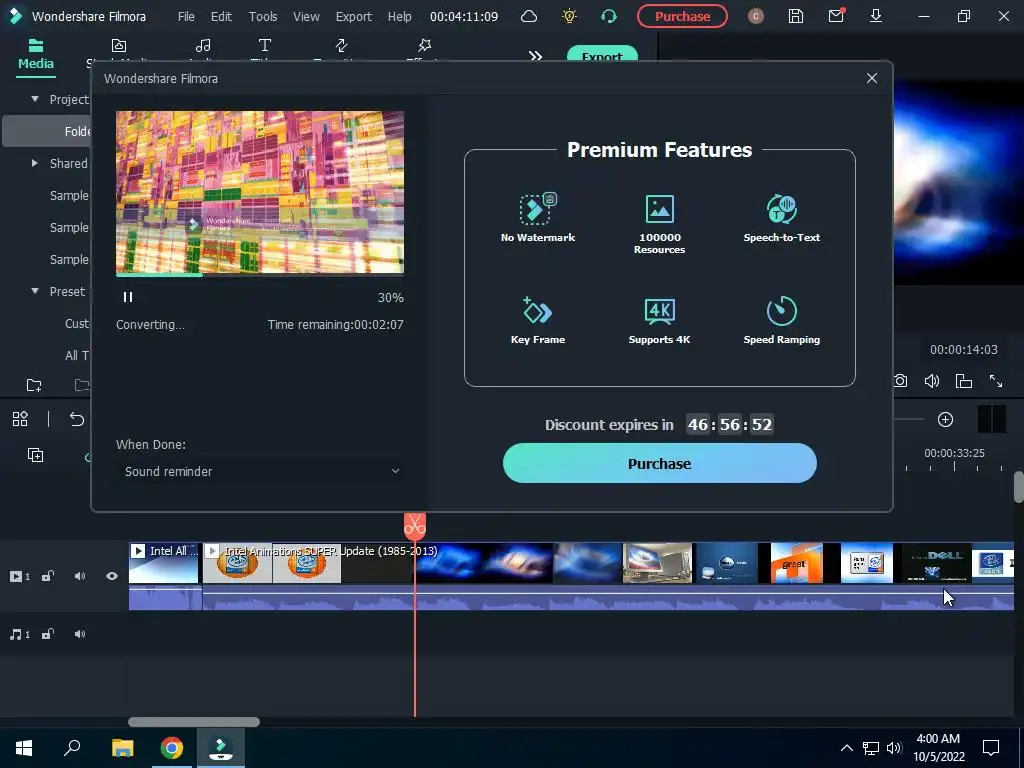This screenshot has width=1024, height=768.
Task: Click the 100000 Resources feature icon
Action: coord(660,208)
